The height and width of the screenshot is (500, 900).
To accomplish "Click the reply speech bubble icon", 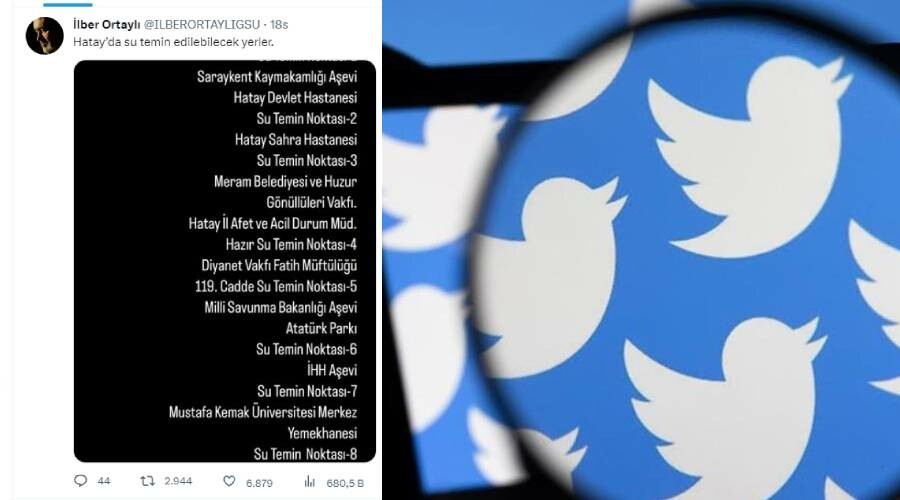I will click(x=81, y=481).
